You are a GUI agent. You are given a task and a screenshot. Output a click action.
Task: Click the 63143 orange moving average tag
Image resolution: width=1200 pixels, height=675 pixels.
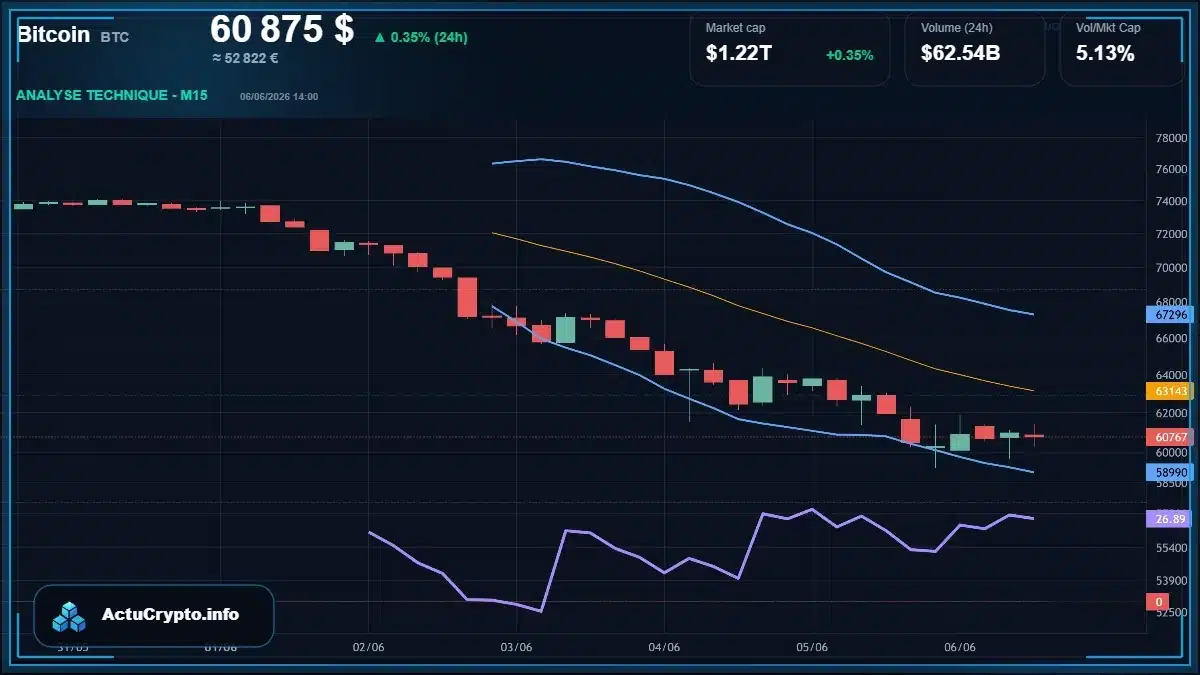1171,391
